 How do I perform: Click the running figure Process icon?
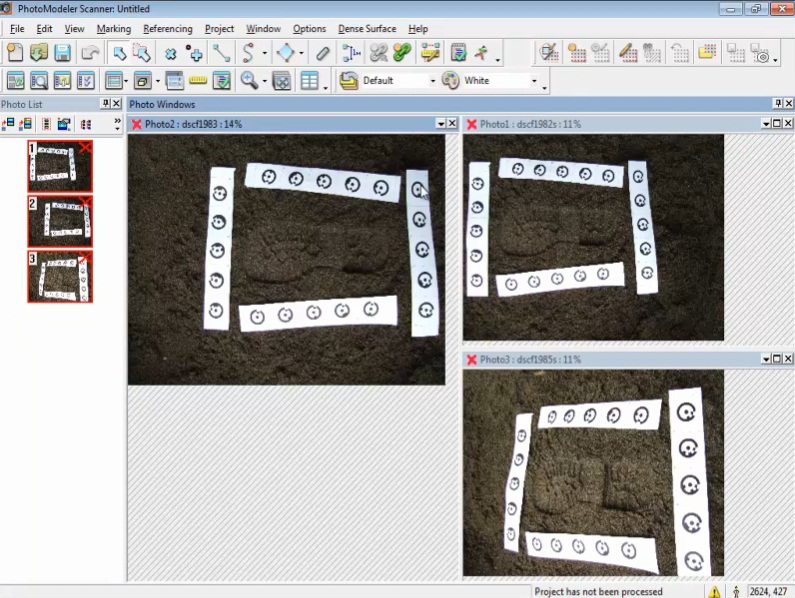(481, 53)
